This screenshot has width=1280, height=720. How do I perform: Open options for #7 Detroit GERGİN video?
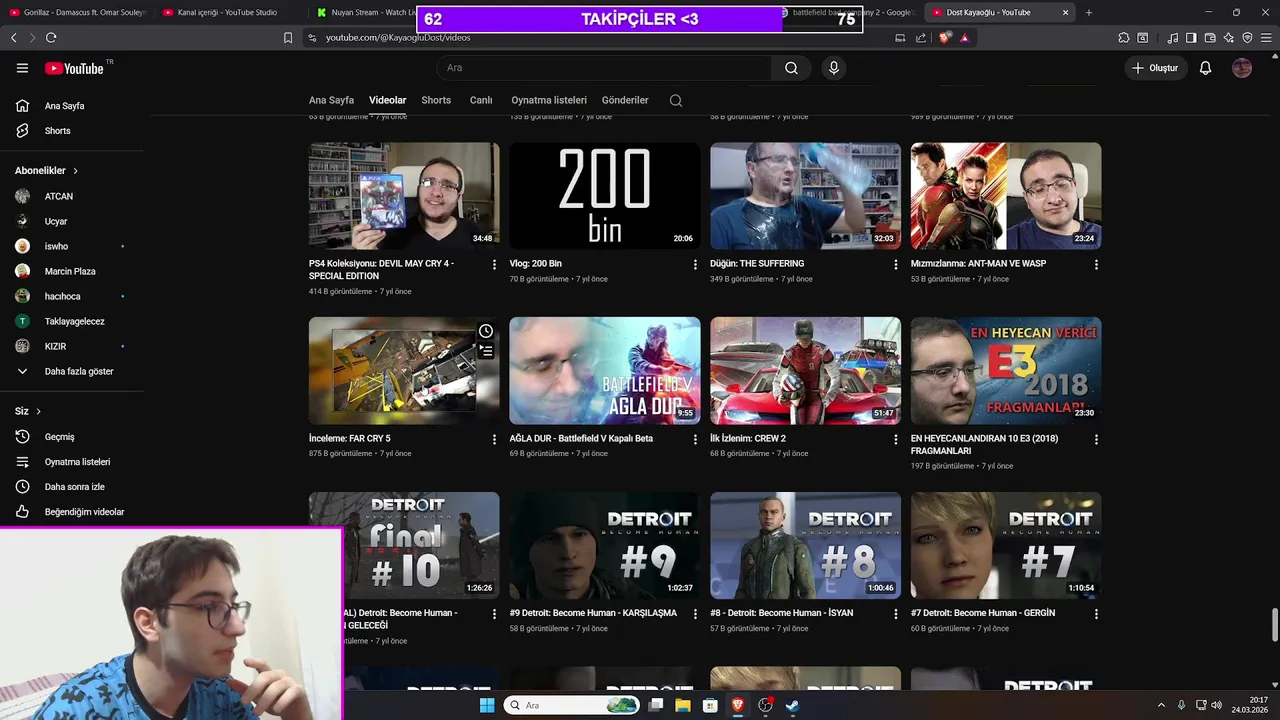coord(1096,613)
